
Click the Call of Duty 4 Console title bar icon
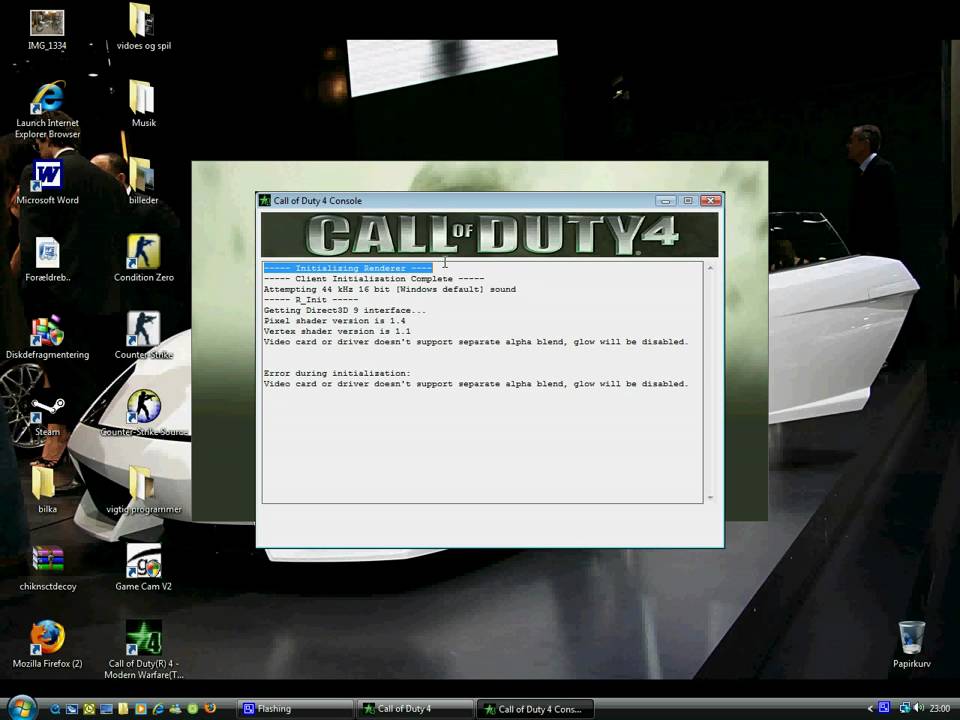tap(265, 200)
